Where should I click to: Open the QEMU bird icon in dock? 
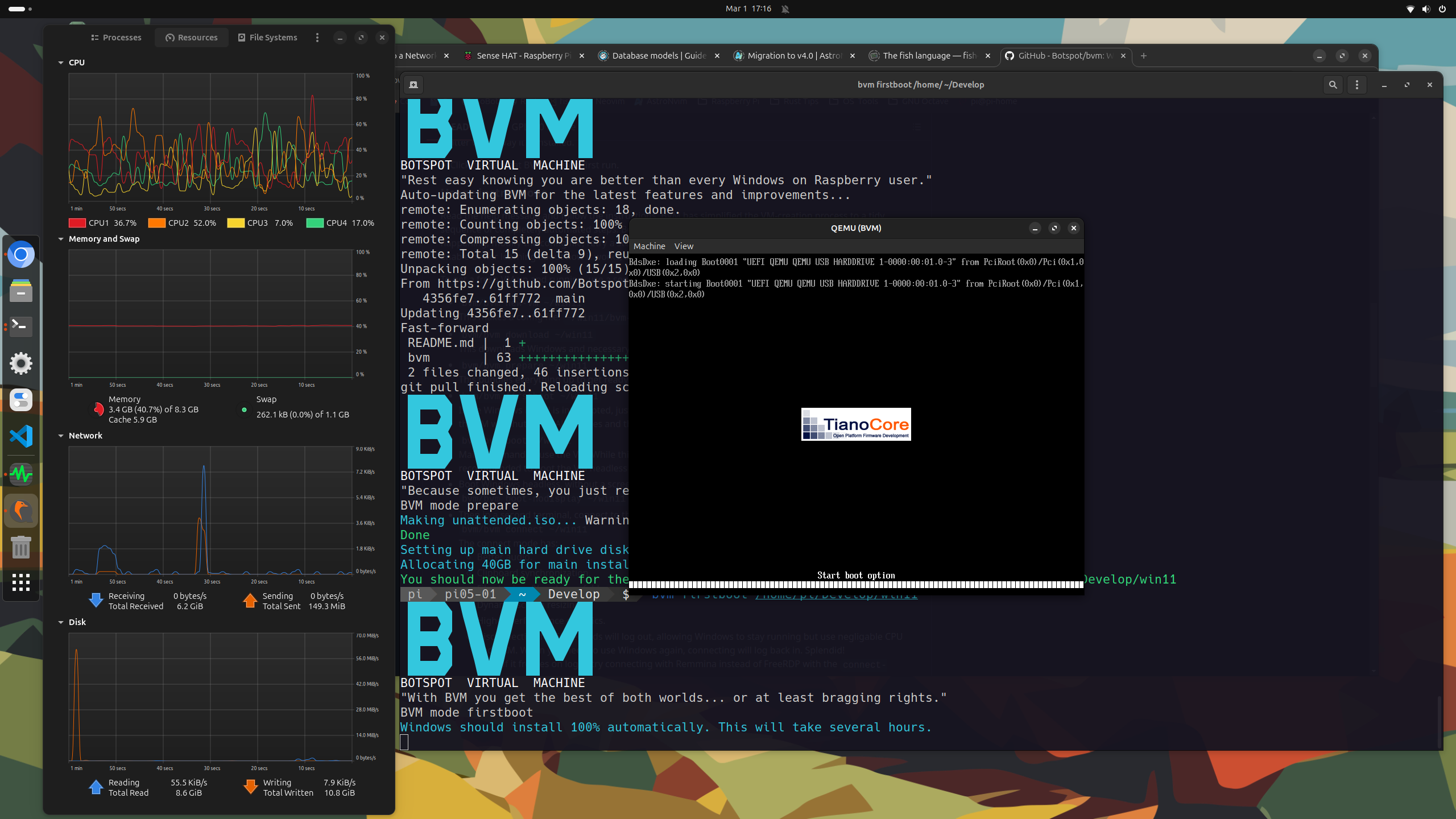pos(21,510)
